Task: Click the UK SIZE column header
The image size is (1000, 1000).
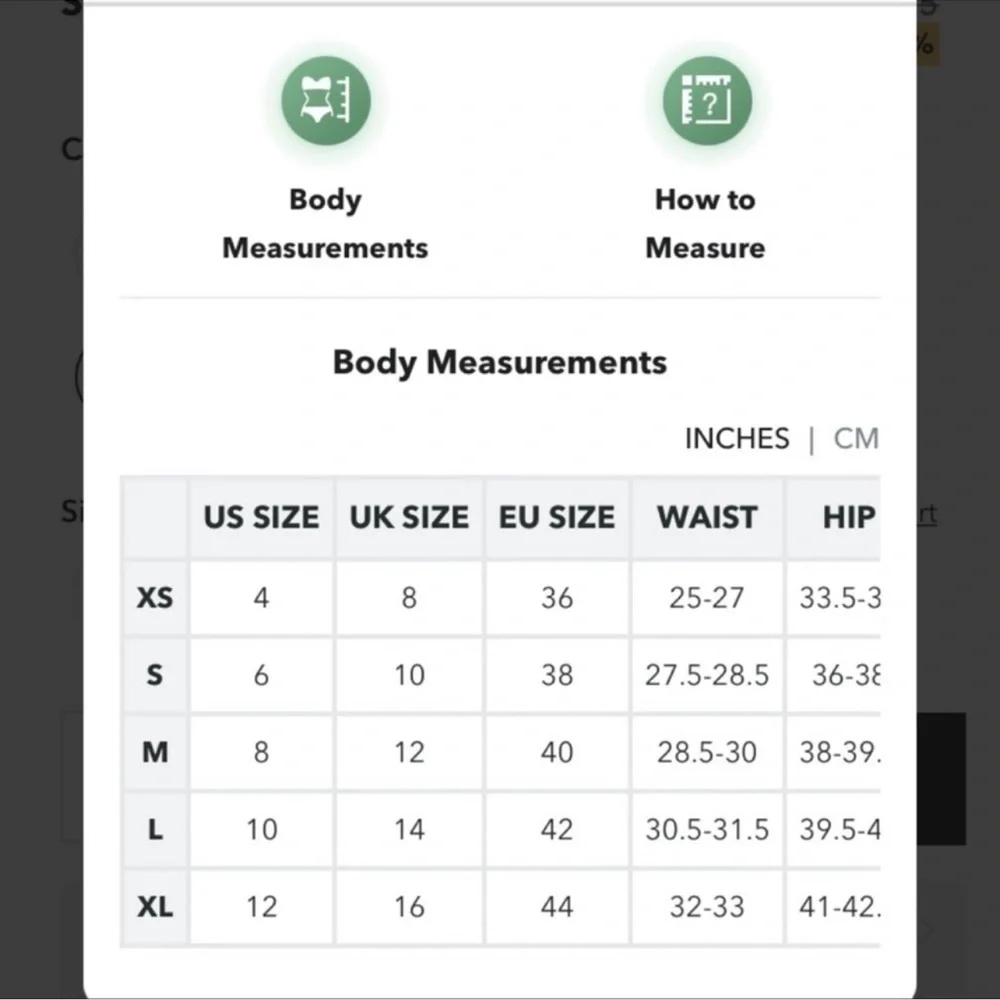Action: click(x=409, y=517)
